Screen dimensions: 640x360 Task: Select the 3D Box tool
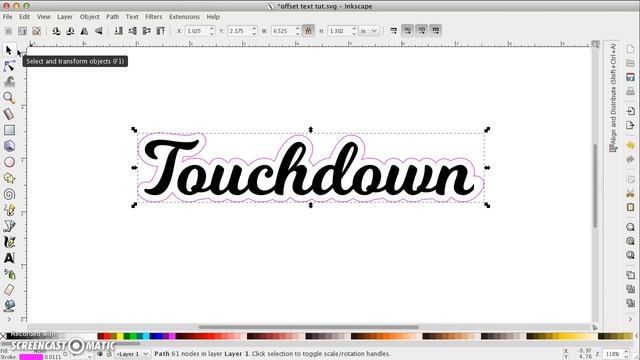click(x=9, y=146)
